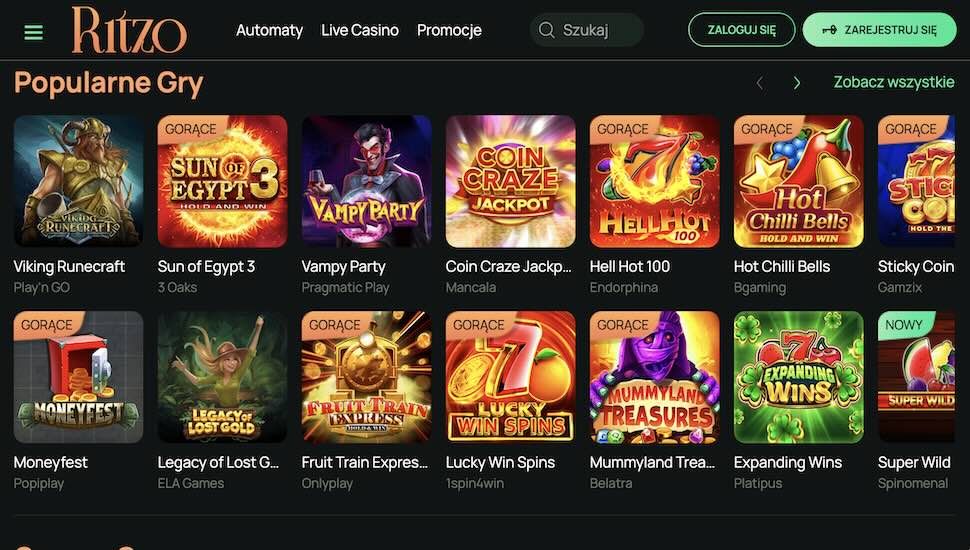The height and width of the screenshot is (550, 970).
Task: Follow the Zobacz wszystkie link
Action: pos(894,82)
